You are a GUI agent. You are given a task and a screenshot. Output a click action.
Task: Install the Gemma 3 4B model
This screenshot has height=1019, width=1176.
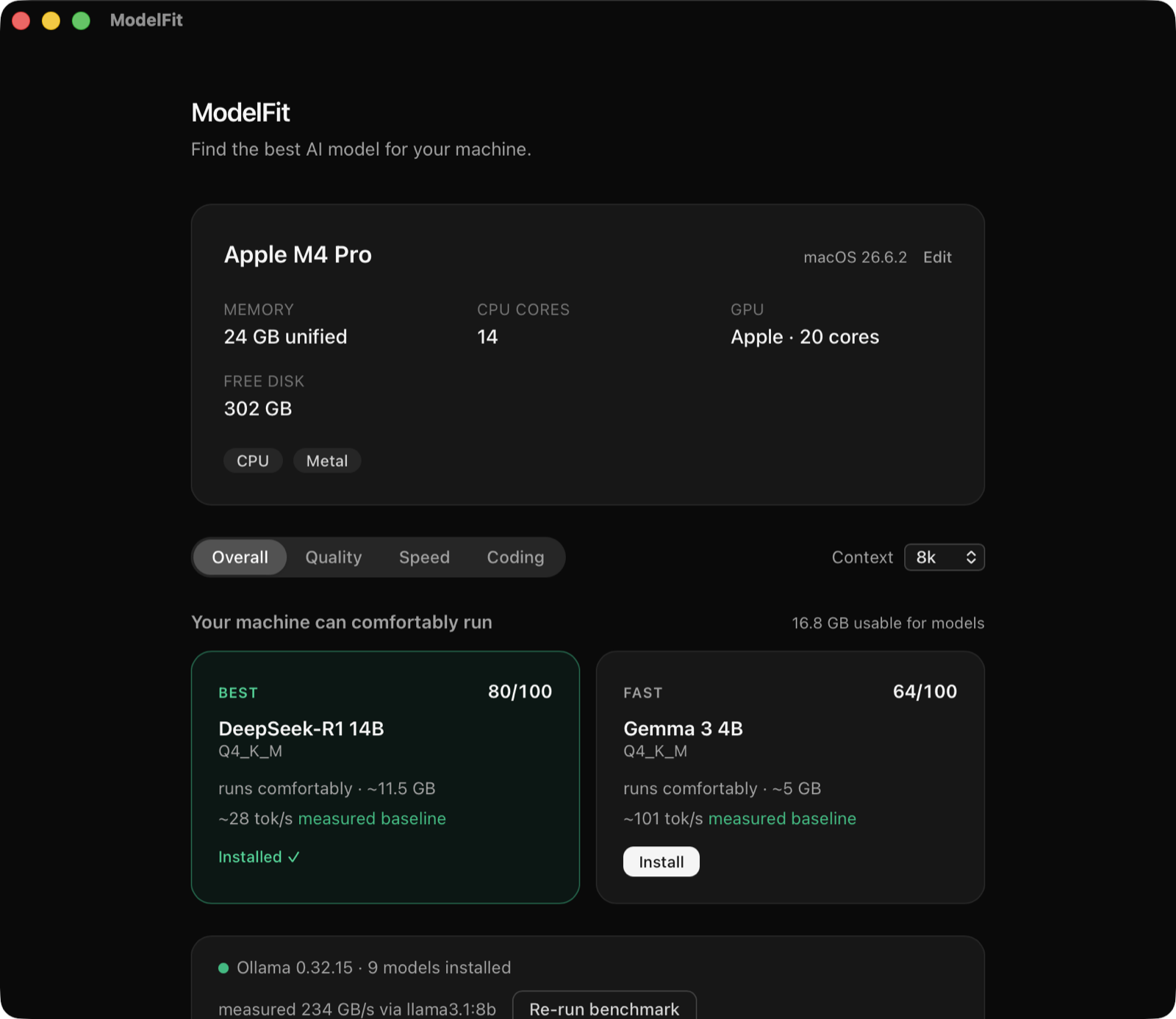coord(661,862)
